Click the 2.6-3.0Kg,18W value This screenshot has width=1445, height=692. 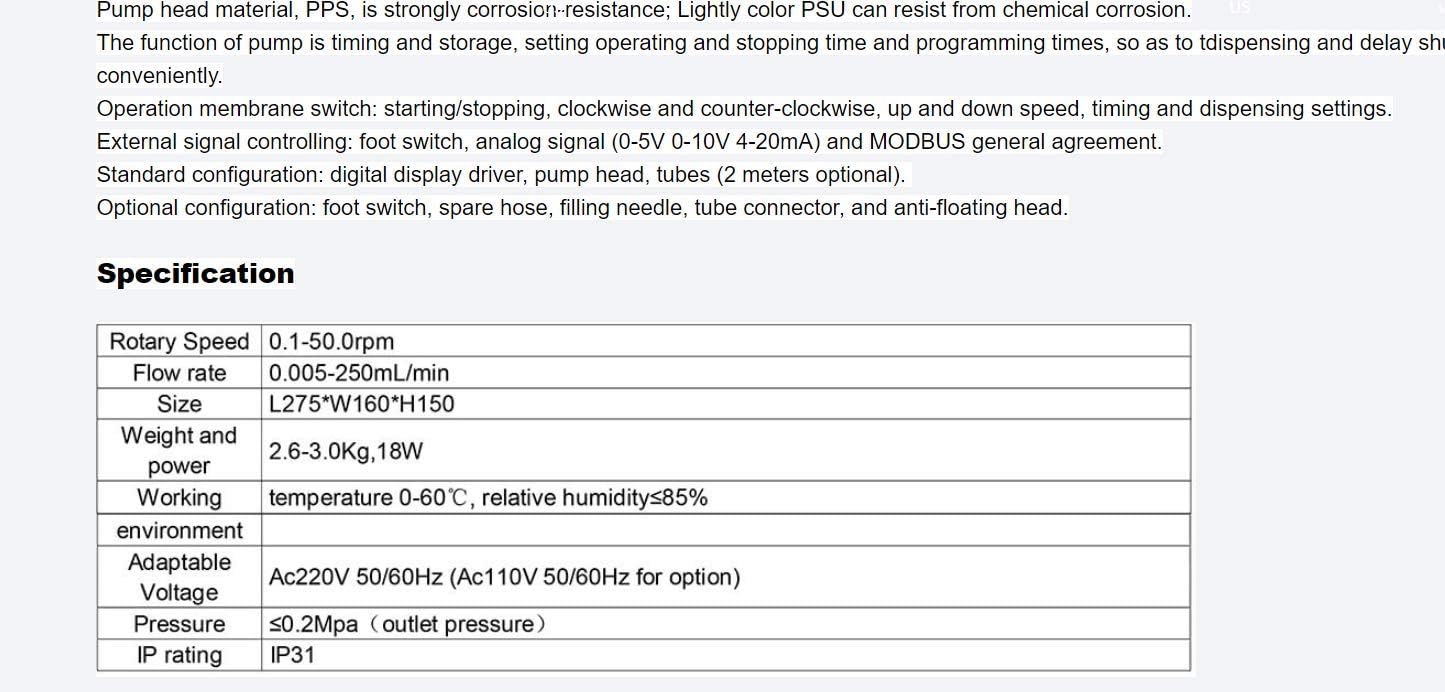(x=346, y=451)
